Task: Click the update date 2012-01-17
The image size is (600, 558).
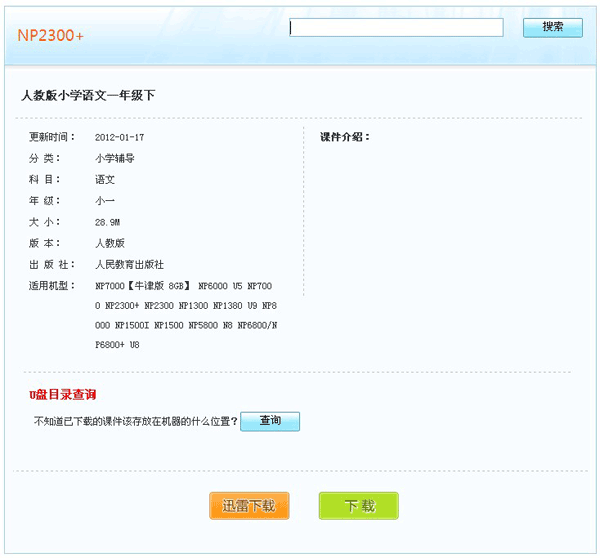Action: 119,137
